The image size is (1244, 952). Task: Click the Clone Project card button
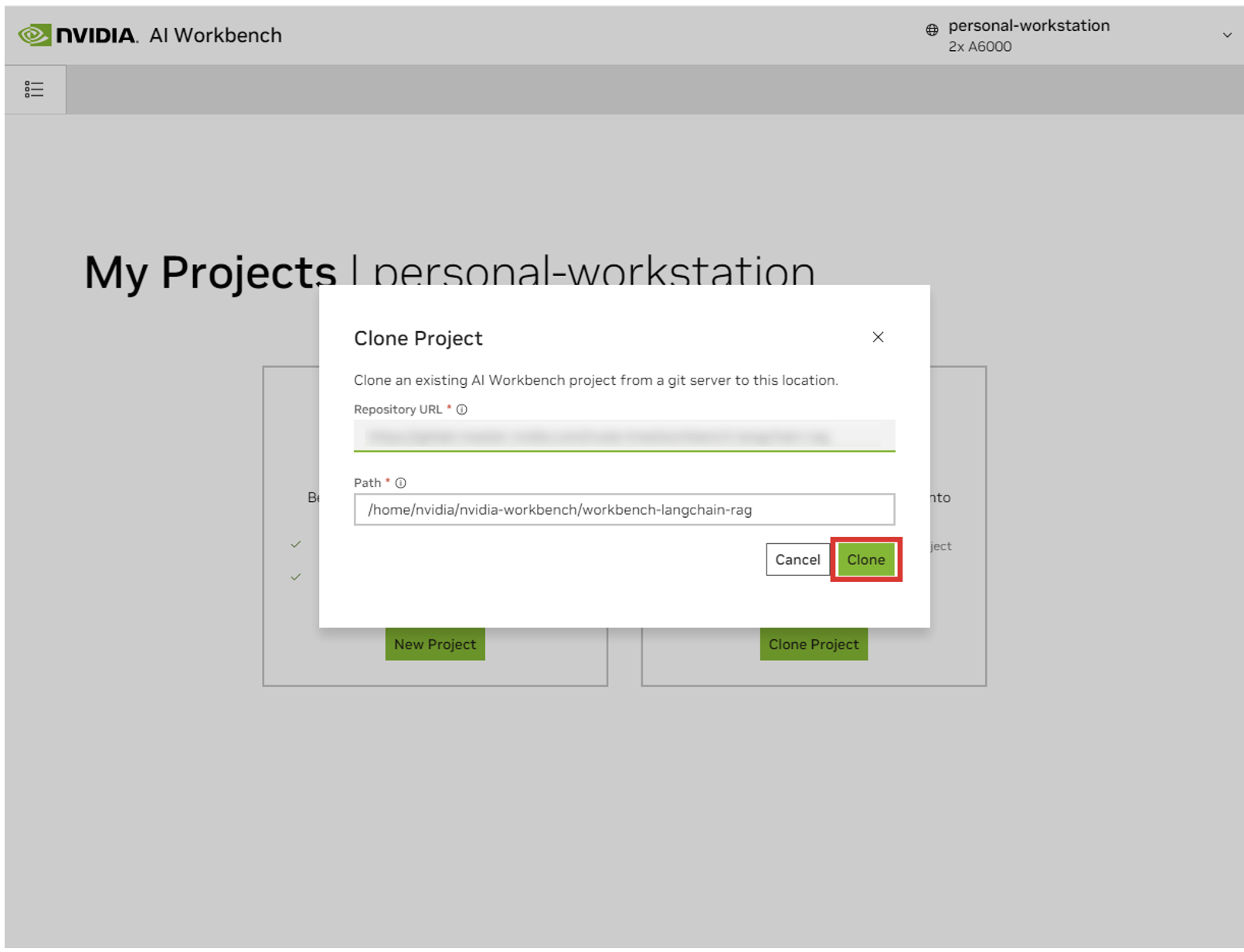(814, 644)
